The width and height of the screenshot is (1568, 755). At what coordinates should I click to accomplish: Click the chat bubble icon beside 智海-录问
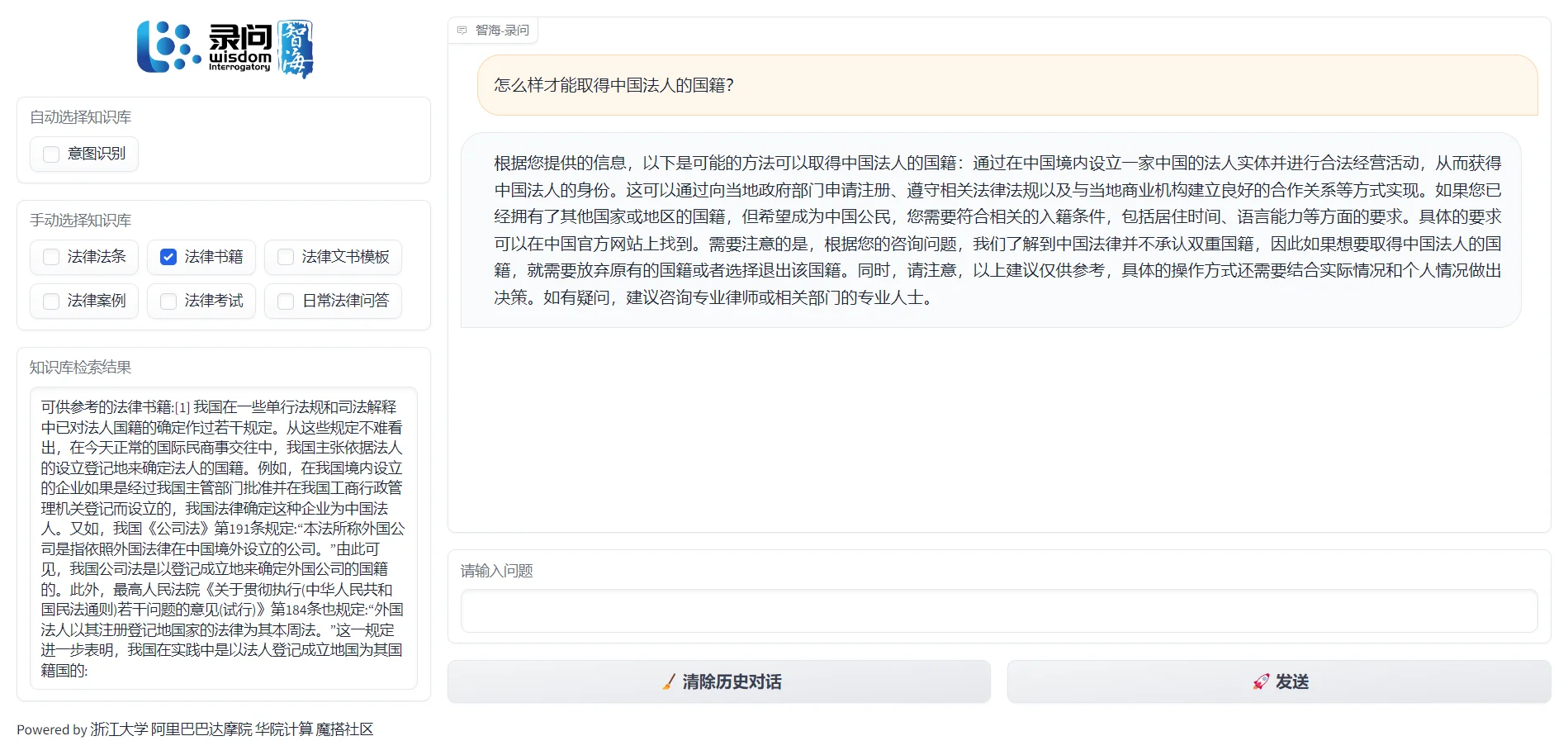click(462, 31)
